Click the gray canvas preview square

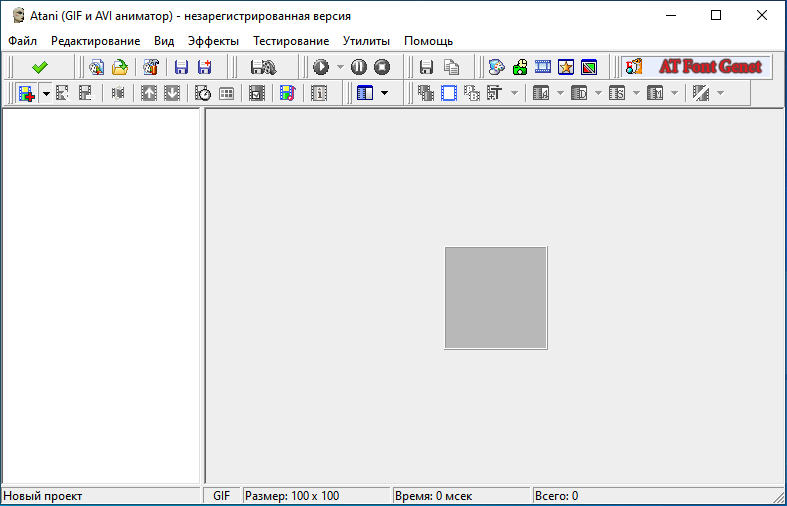[x=496, y=298]
